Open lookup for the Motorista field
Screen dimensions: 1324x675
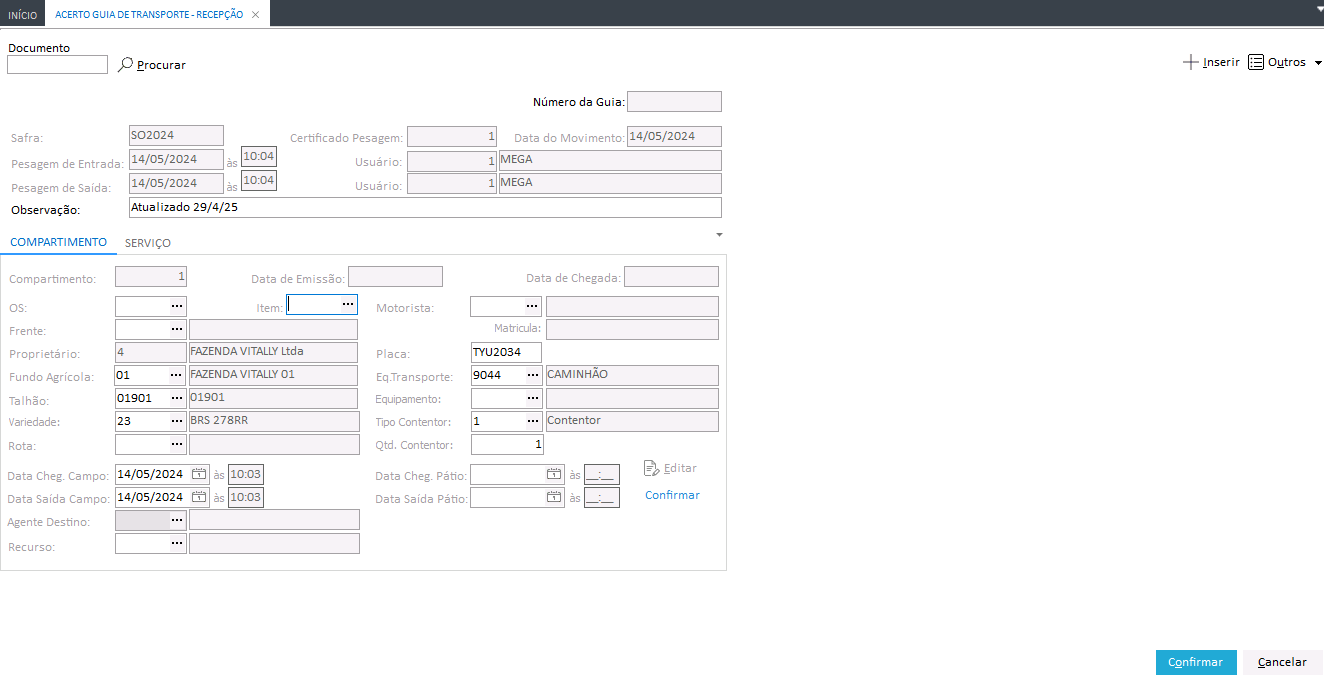tap(532, 306)
